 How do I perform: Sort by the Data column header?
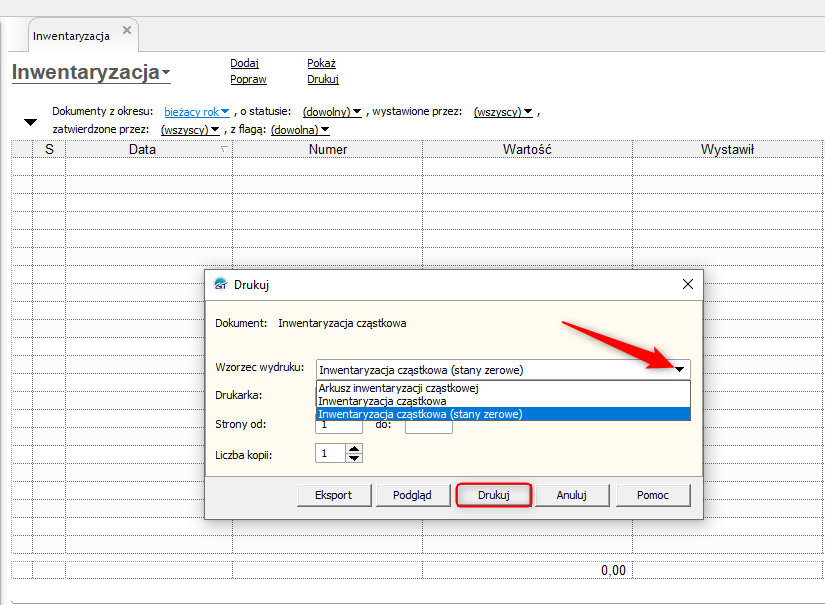click(x=149, y=149)
